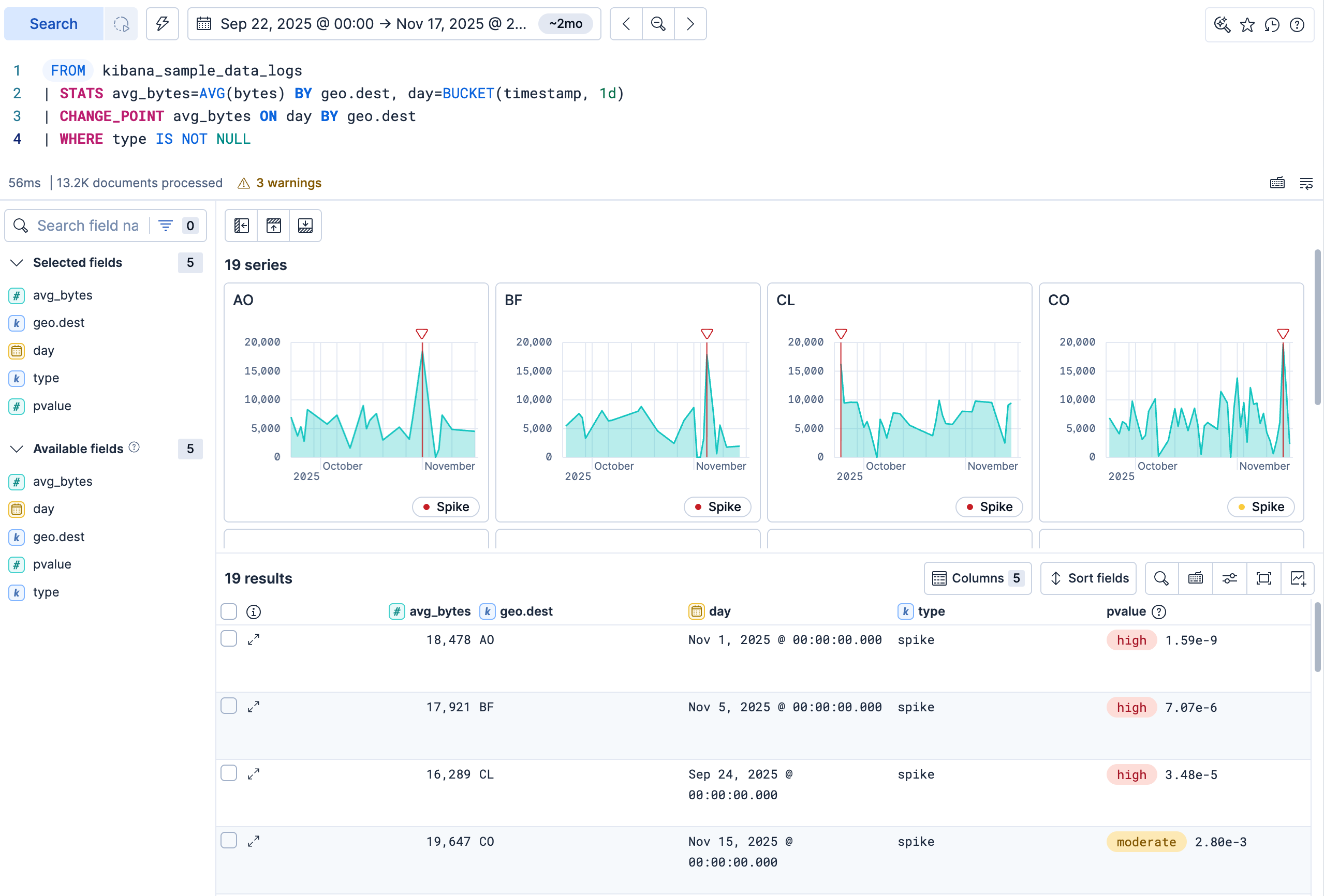Viewport: 1324px width, 896px height.
Task: Expand the BF row details
Action: coord(254,707)
